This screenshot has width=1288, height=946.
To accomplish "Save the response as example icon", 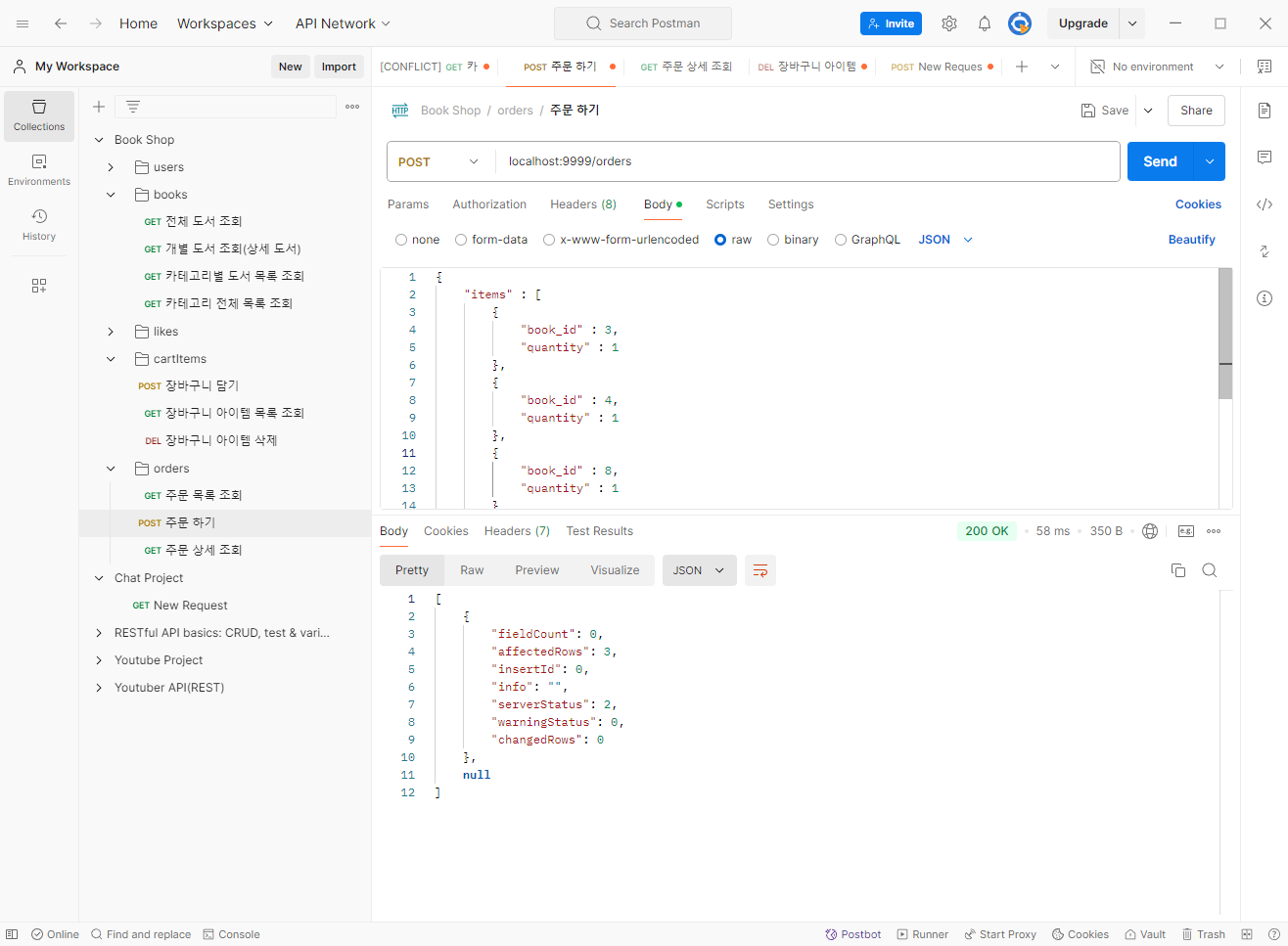I will tap(1186, 531).
